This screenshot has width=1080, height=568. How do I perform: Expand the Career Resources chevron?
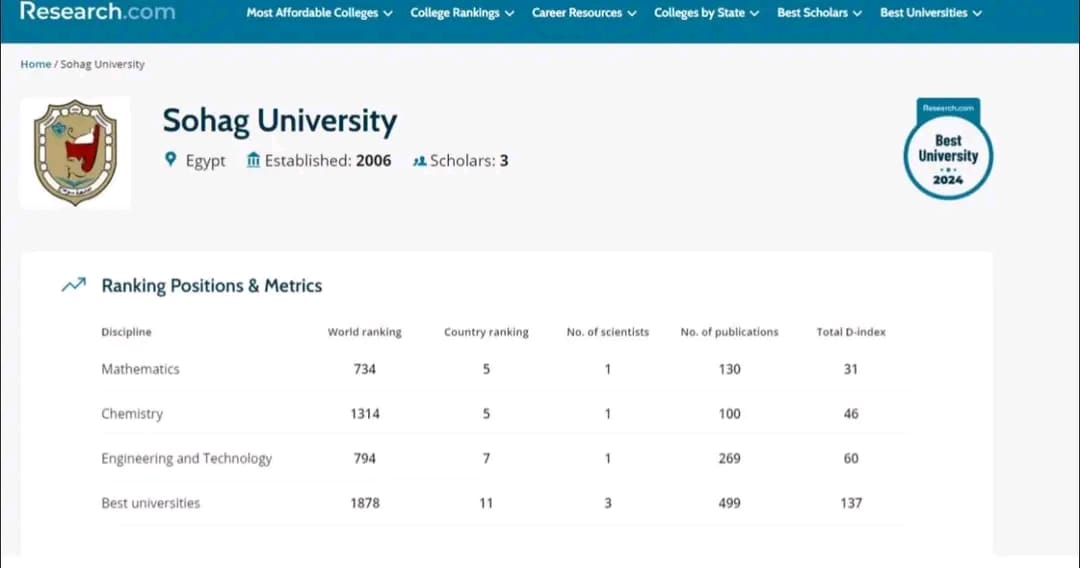[632, 13]
